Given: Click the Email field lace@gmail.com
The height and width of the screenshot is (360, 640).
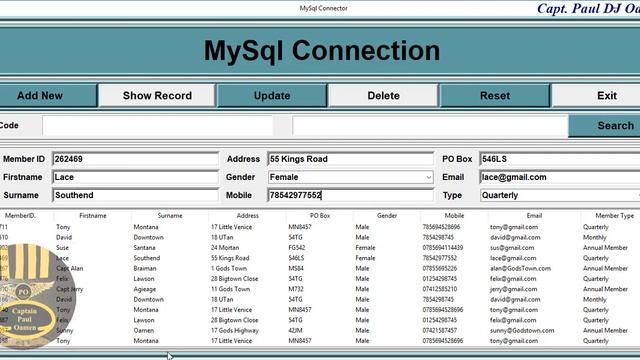Looking at the screenshot, I should point(560,177).
